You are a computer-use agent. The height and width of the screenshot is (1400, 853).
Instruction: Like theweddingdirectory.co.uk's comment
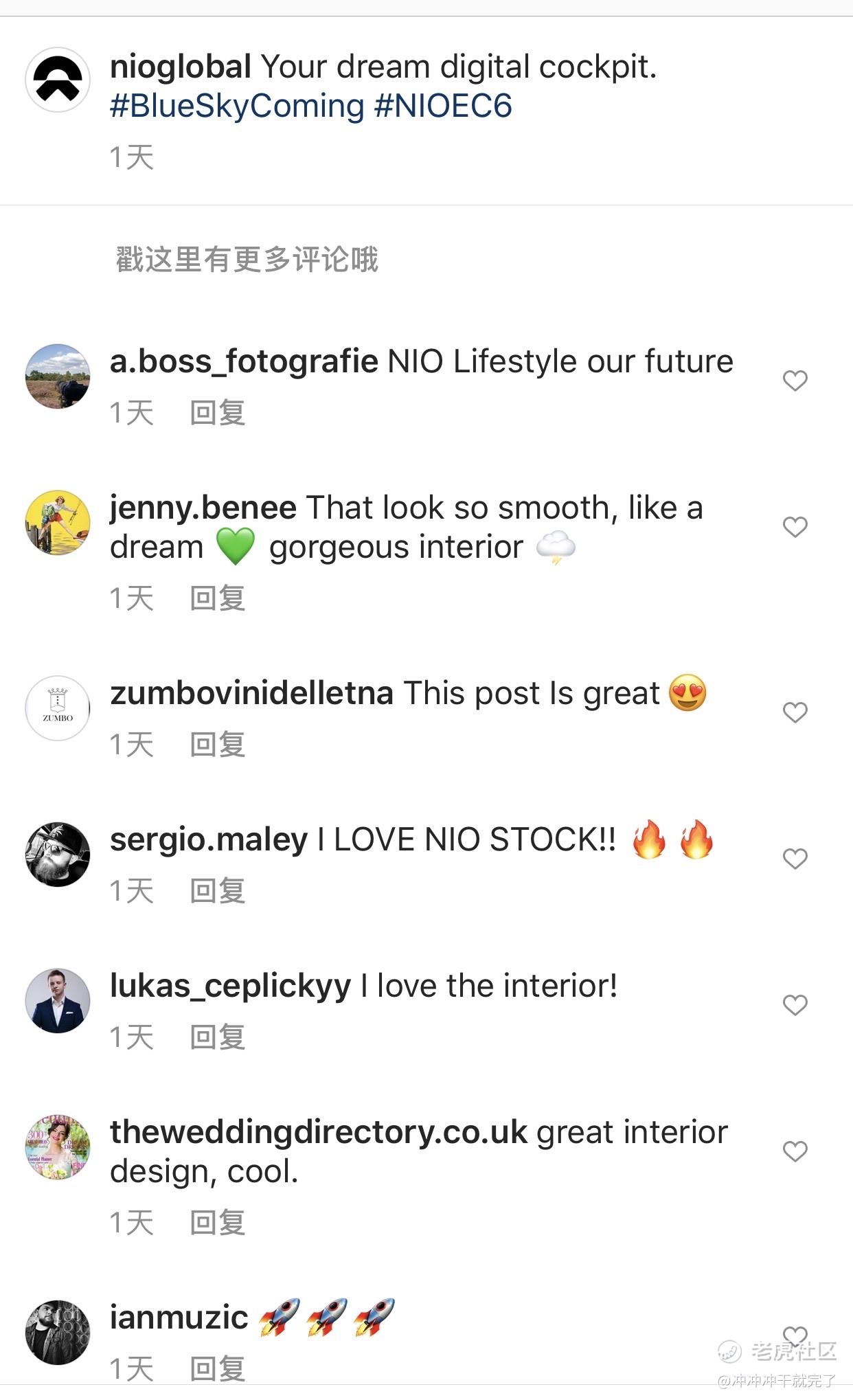(795, 1151)
